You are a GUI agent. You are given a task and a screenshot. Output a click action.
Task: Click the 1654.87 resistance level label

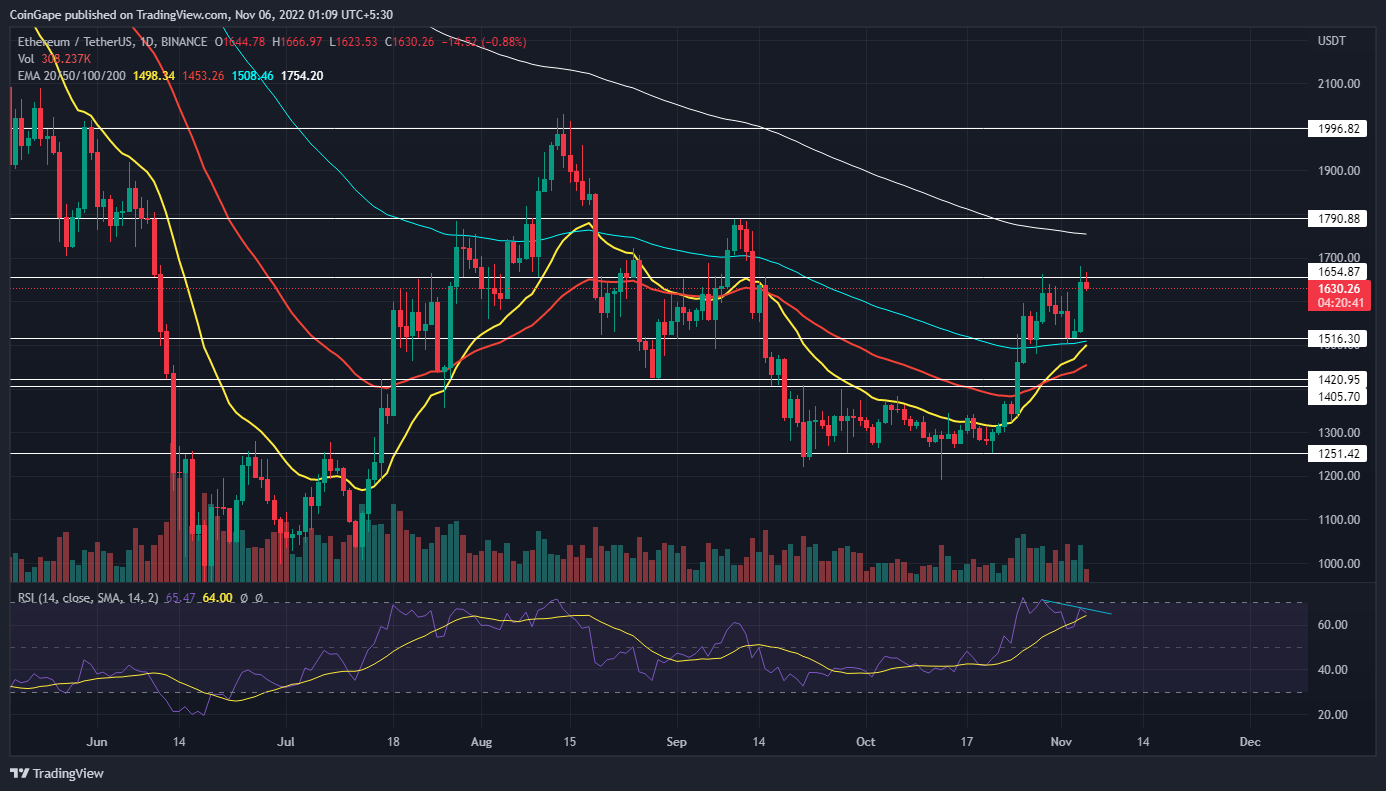[x=1339, y=271]
